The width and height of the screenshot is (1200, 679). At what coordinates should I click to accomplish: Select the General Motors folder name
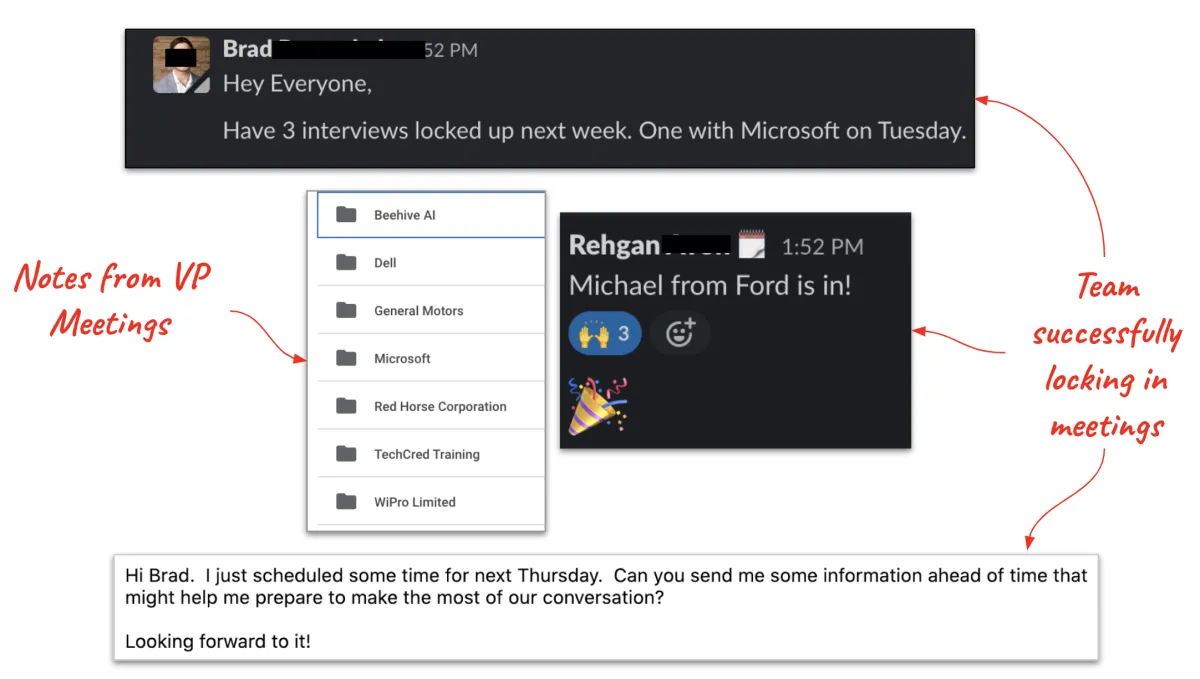pyautogui.click(x=419, y=311)
